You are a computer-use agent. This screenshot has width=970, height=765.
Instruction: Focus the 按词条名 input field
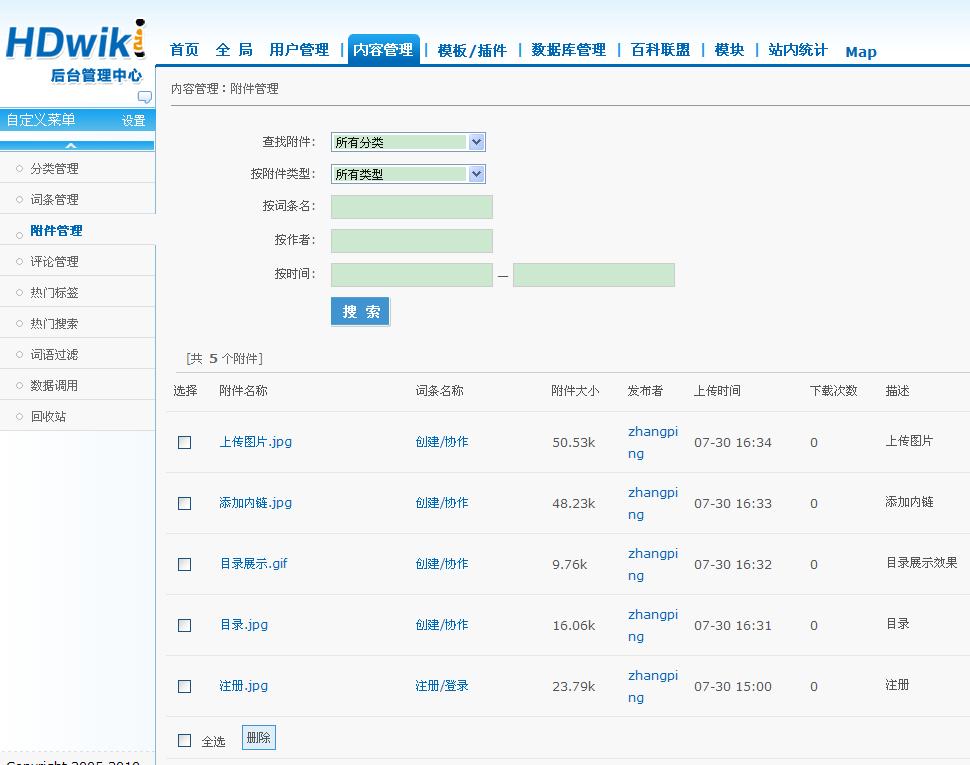click(412, 207)
